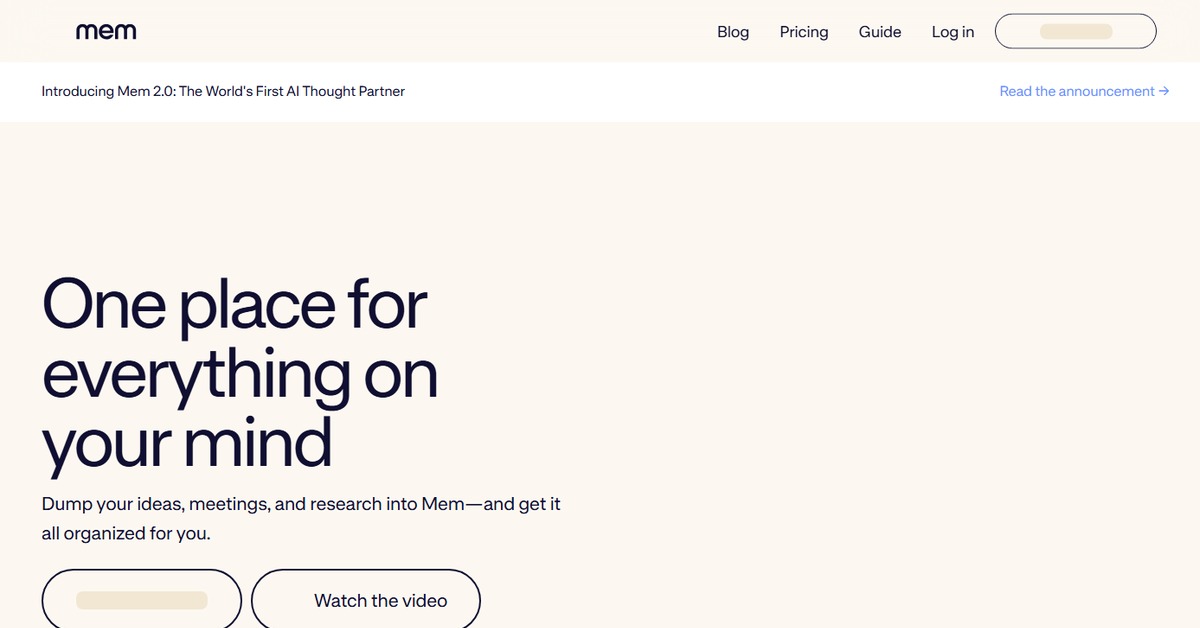Click the word "Mem" in the hero description
The image size is (1200, 628).
click(443, 504)
